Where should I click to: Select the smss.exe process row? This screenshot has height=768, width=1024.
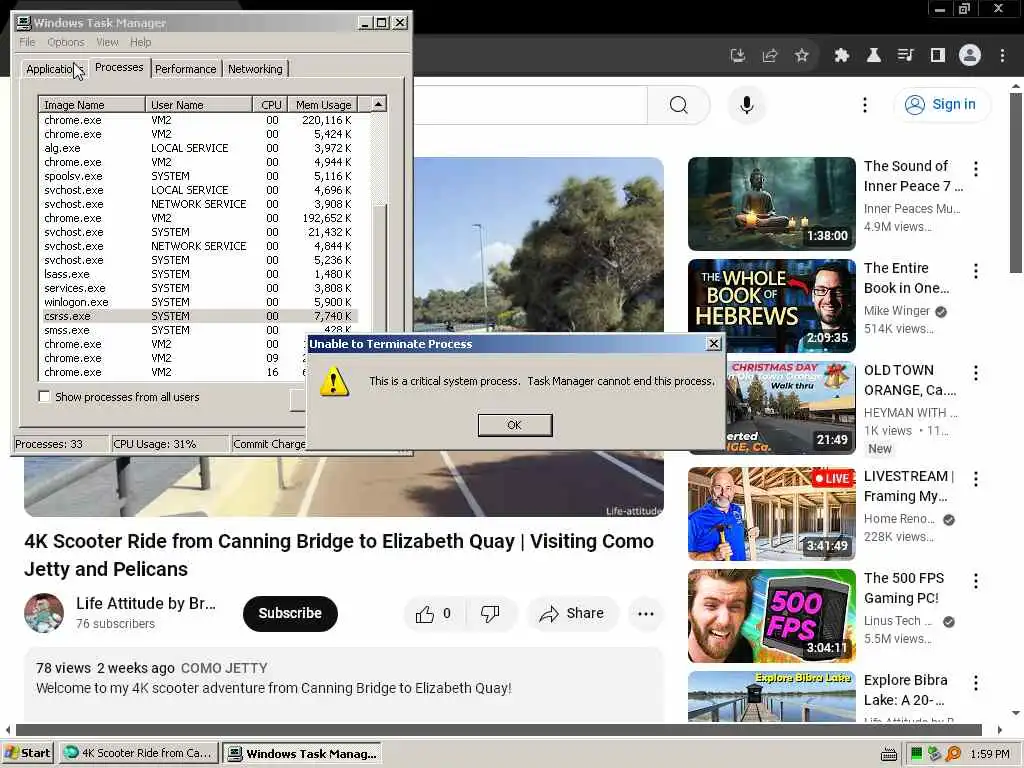pos(198,330)
